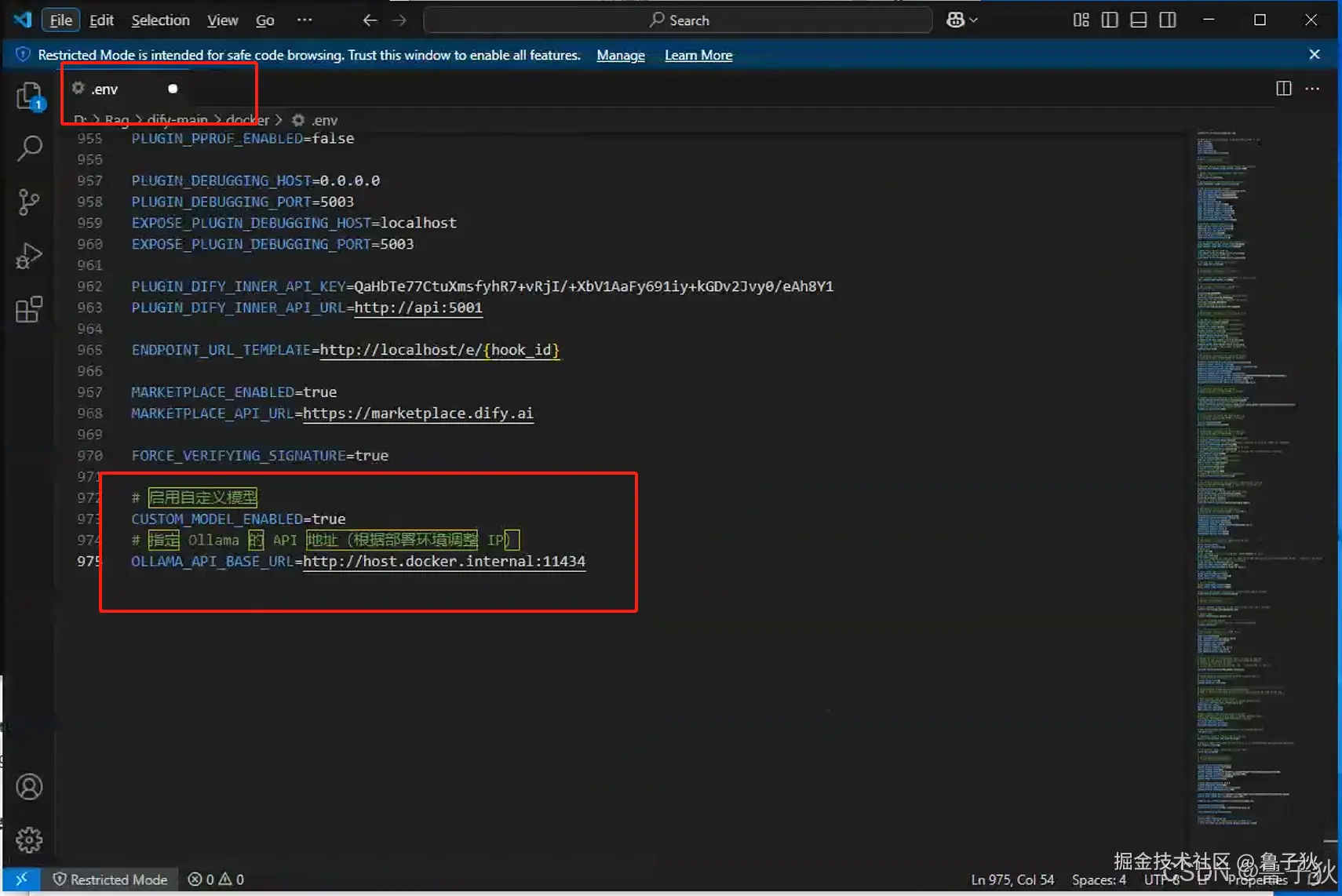Screen dimensions: 1342x896
Task: Go back with the left arrow
Action: pos(370,20)
